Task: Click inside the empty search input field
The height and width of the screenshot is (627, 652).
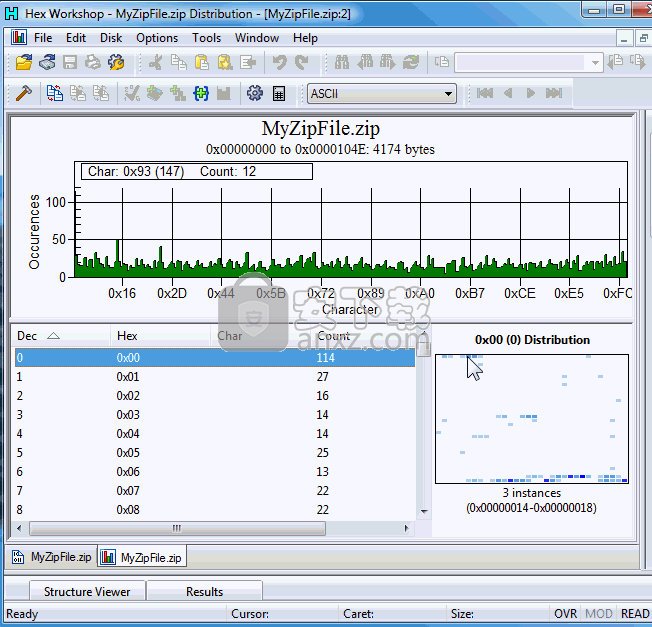Action: (x=521, y=63)
